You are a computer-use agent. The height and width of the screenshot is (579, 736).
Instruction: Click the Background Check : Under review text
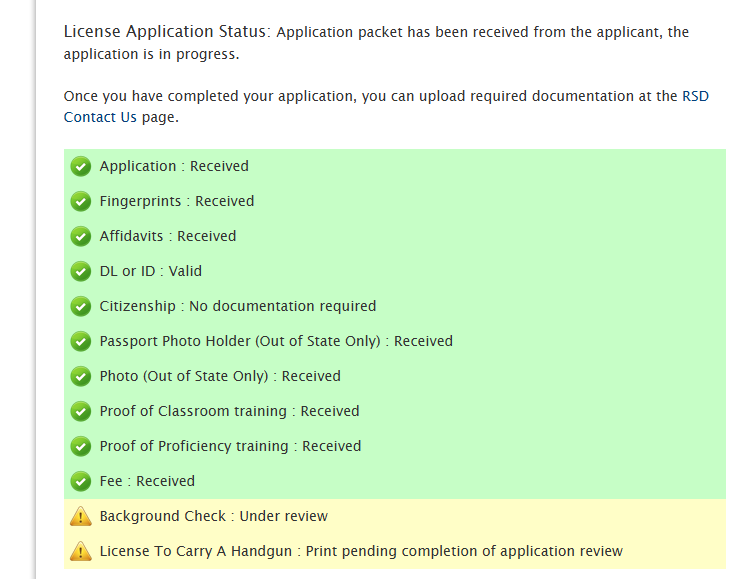(213, 516)
